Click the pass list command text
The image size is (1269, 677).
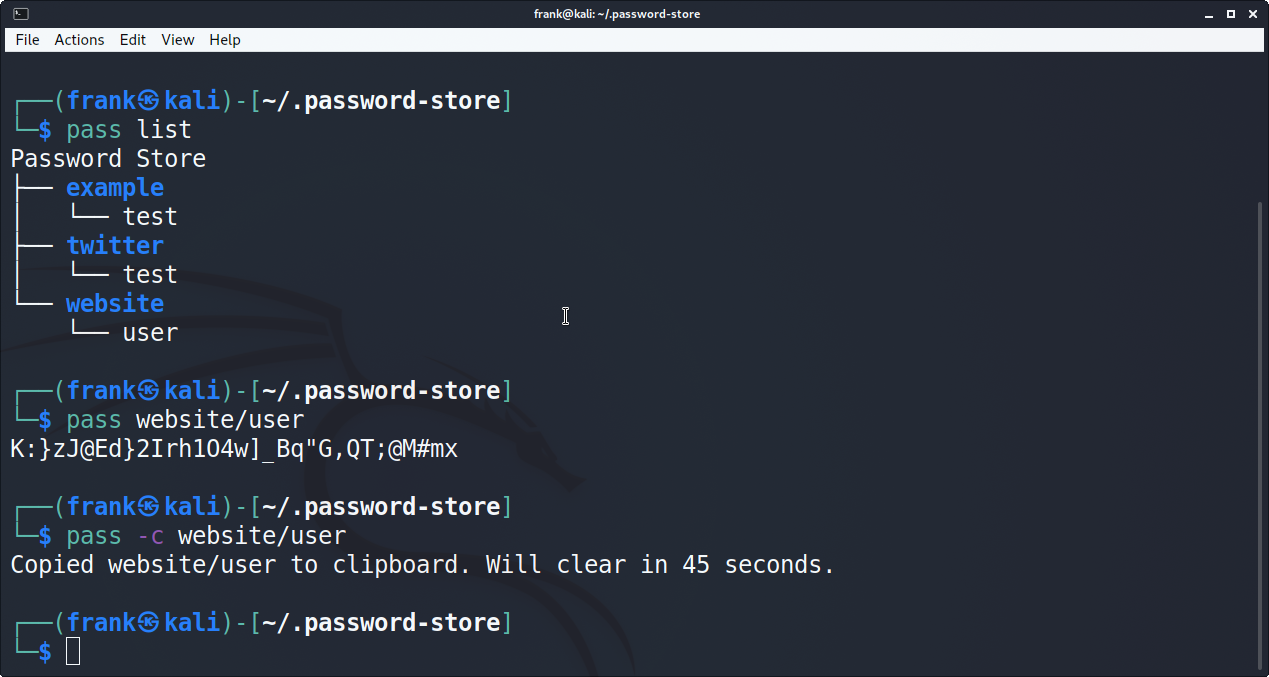tap(130, 129)
